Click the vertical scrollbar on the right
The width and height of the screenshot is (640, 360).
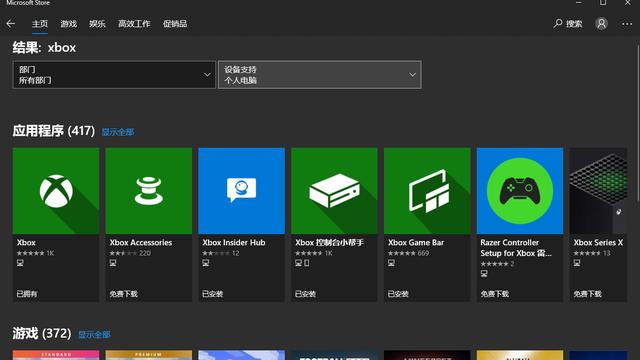pyautogui.click(x=638, y=122)
